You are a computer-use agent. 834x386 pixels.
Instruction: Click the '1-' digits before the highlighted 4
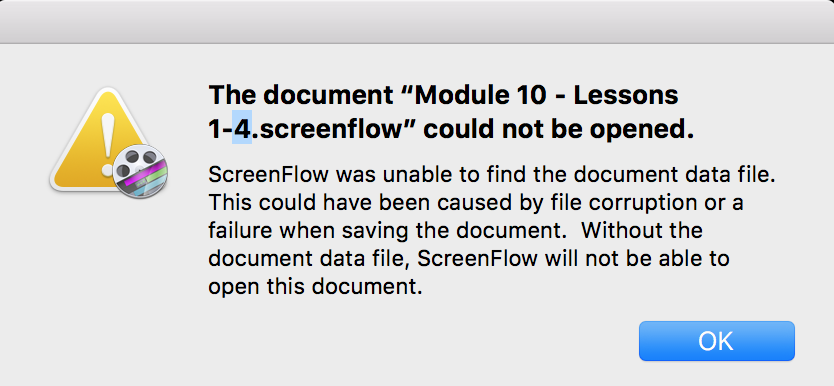click(x=221, y=130)
